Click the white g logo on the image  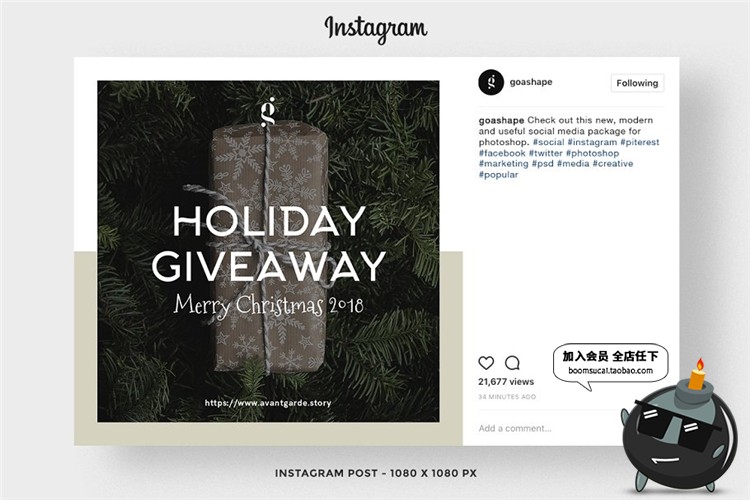tap(268, 111)
